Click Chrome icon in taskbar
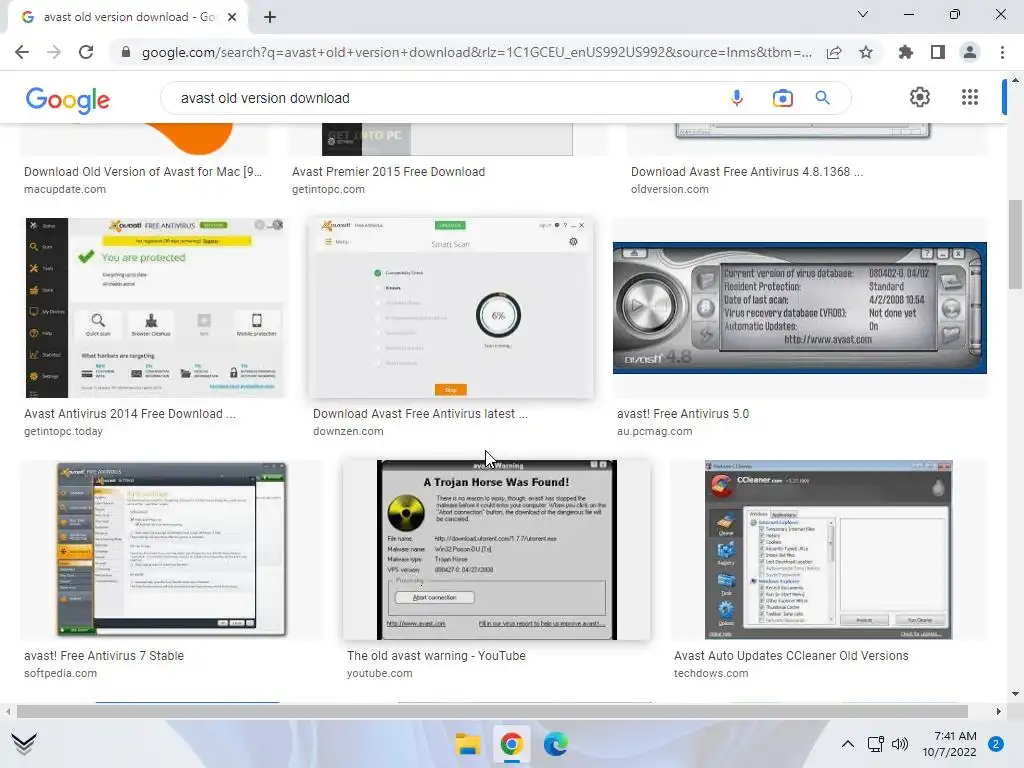This screenshot has height=768, width=1024. click(x=511, y=744)
